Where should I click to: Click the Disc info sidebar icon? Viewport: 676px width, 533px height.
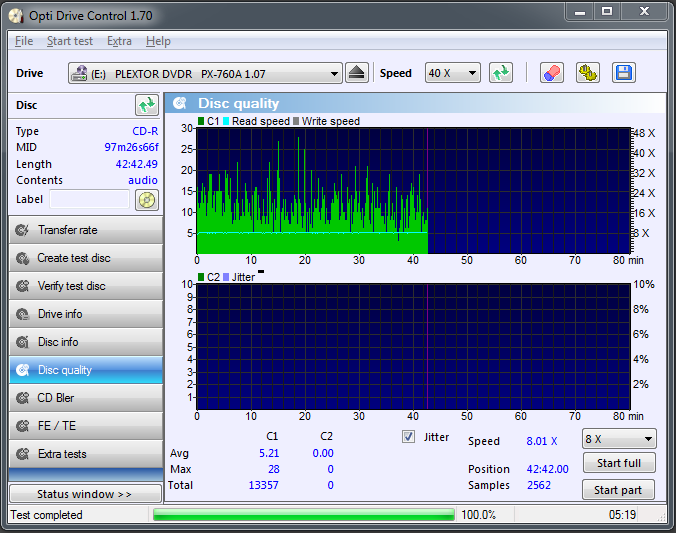coord(22,342)
